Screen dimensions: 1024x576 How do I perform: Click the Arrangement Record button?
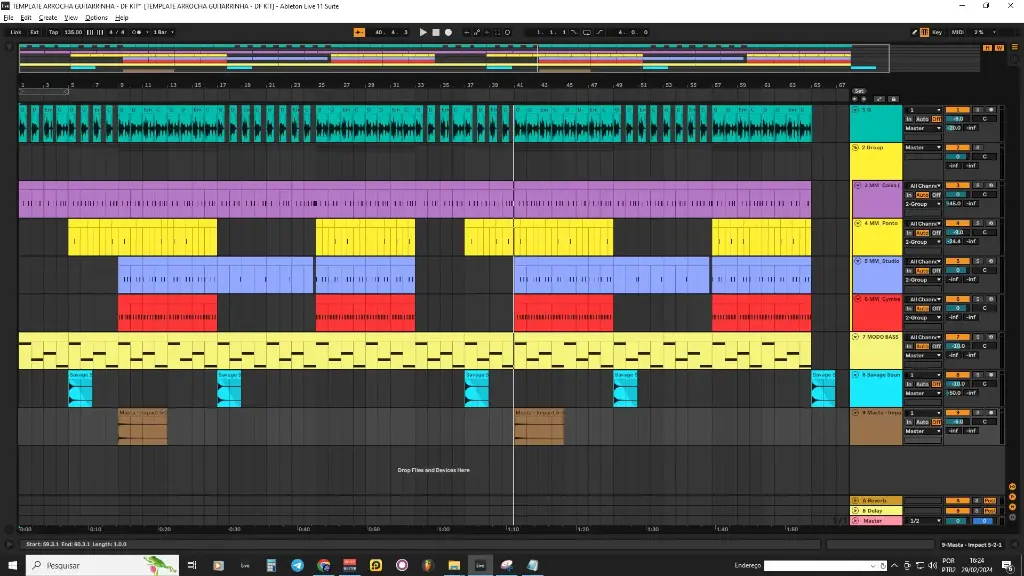(448, 32)
